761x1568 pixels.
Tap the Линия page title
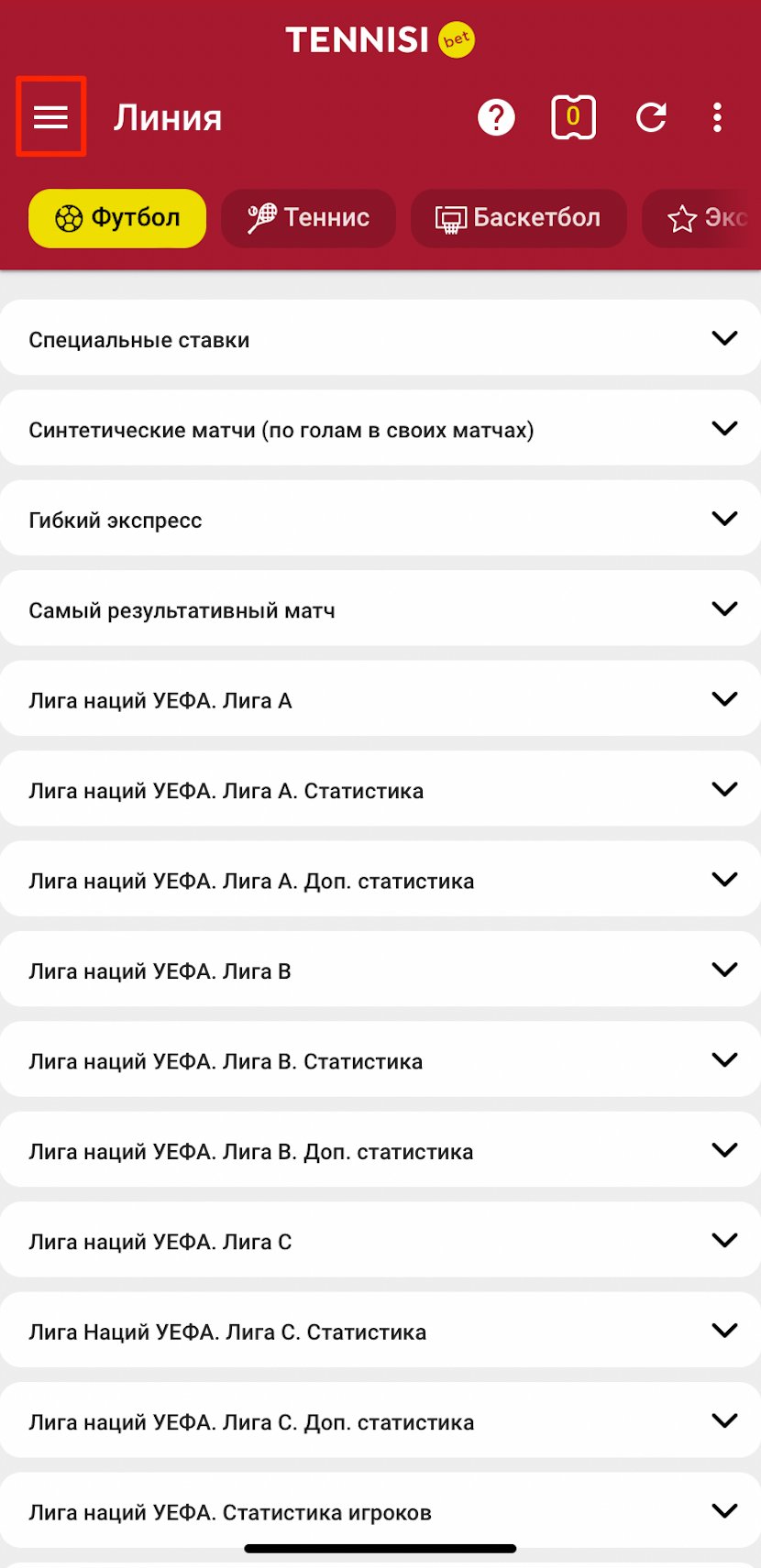pyautogui.click(x=168, y=118)
